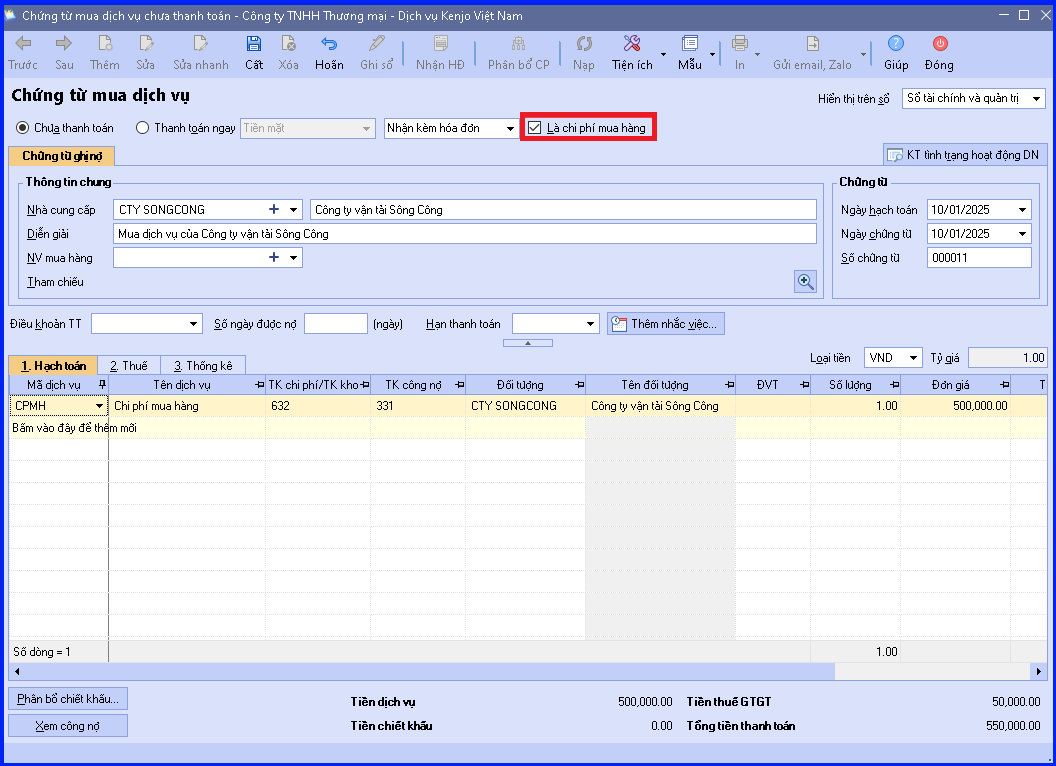
Task: Click the Giúp help icon
Action: point(896,44)
